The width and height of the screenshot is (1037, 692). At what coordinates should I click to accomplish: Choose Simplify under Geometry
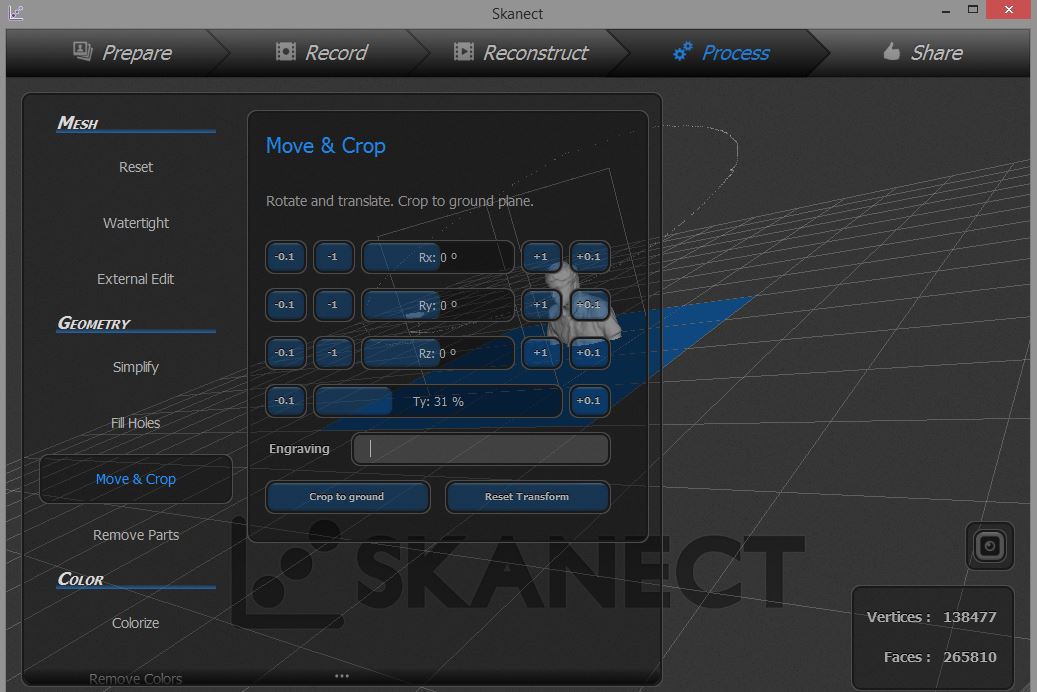[136, 367]
